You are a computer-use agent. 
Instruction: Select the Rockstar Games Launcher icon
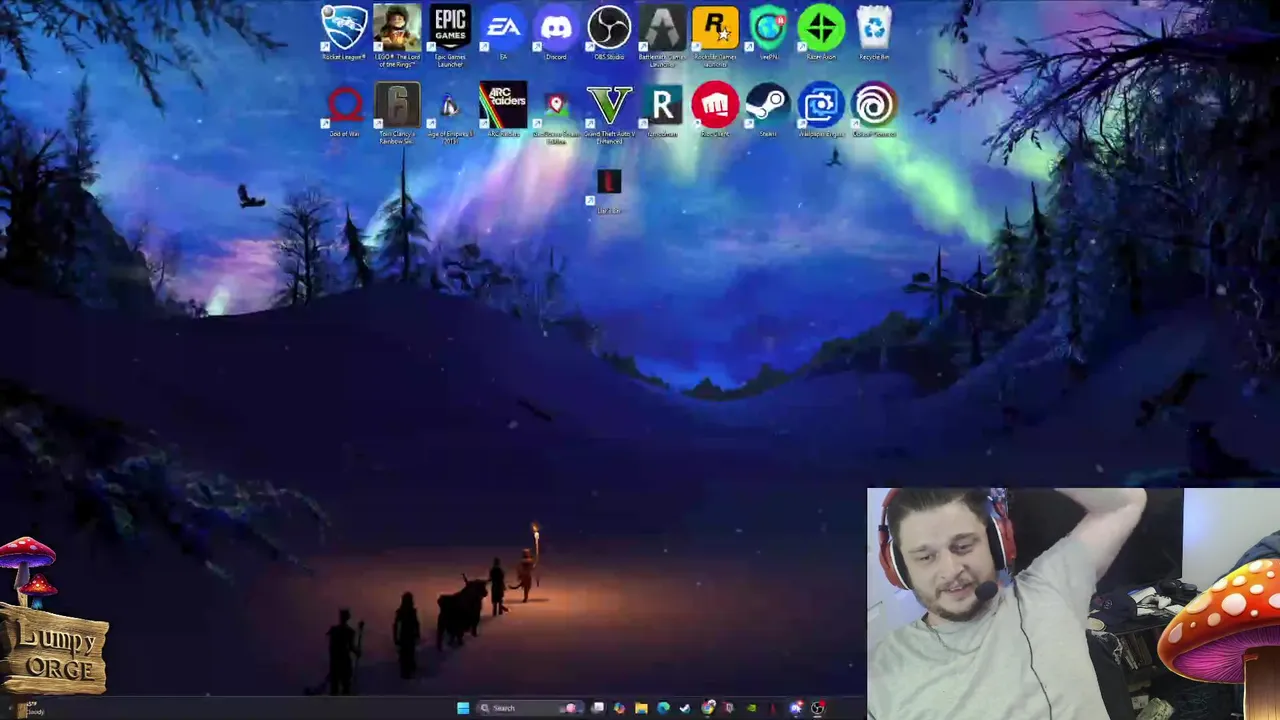pos(715,37)
